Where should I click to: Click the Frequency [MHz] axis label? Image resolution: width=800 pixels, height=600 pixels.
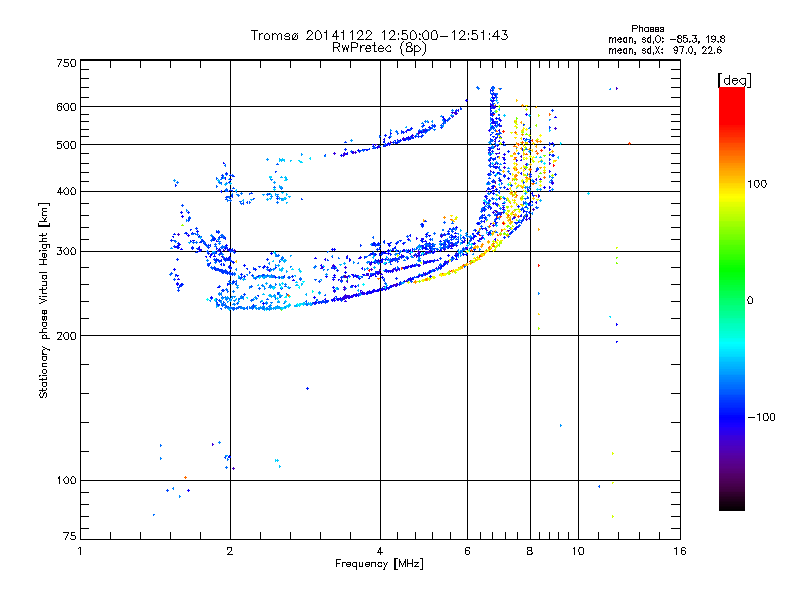point(379,564)
